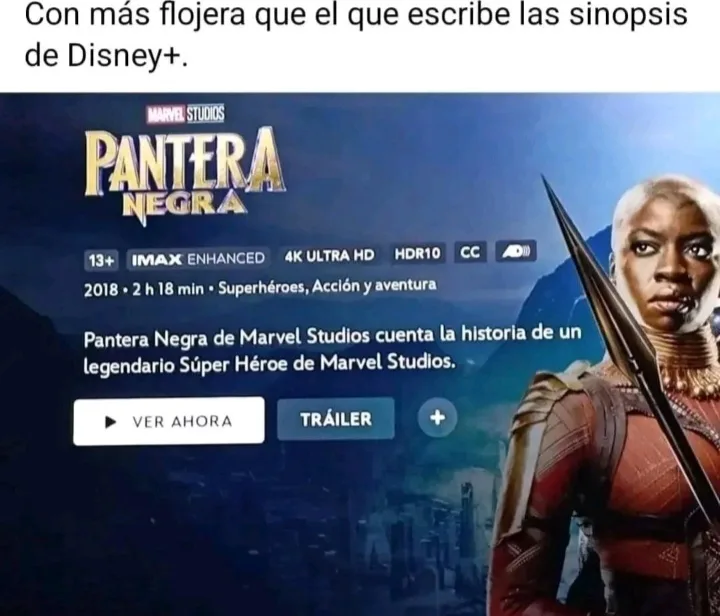
Task: Click the Pantera Negra synopsis paragraph
Action: tap(332, 349)
